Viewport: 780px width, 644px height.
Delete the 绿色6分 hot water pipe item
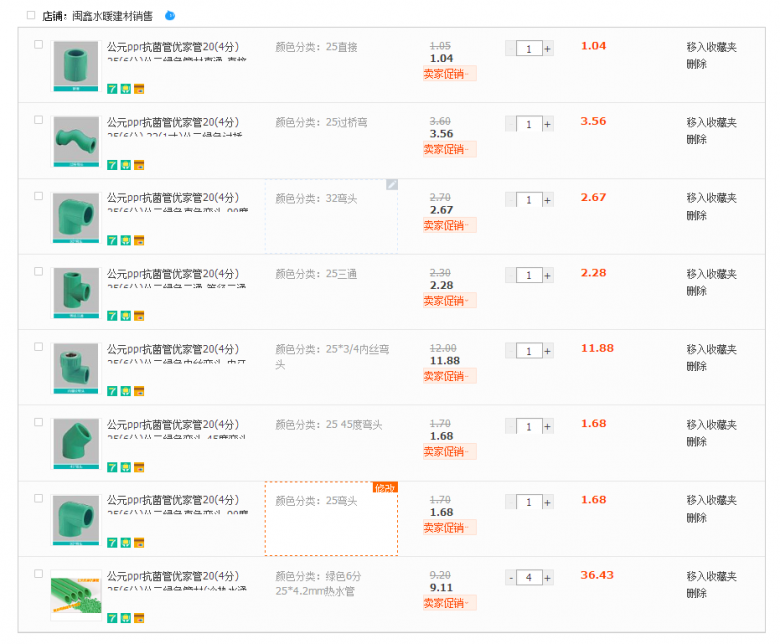click(696, 593)
